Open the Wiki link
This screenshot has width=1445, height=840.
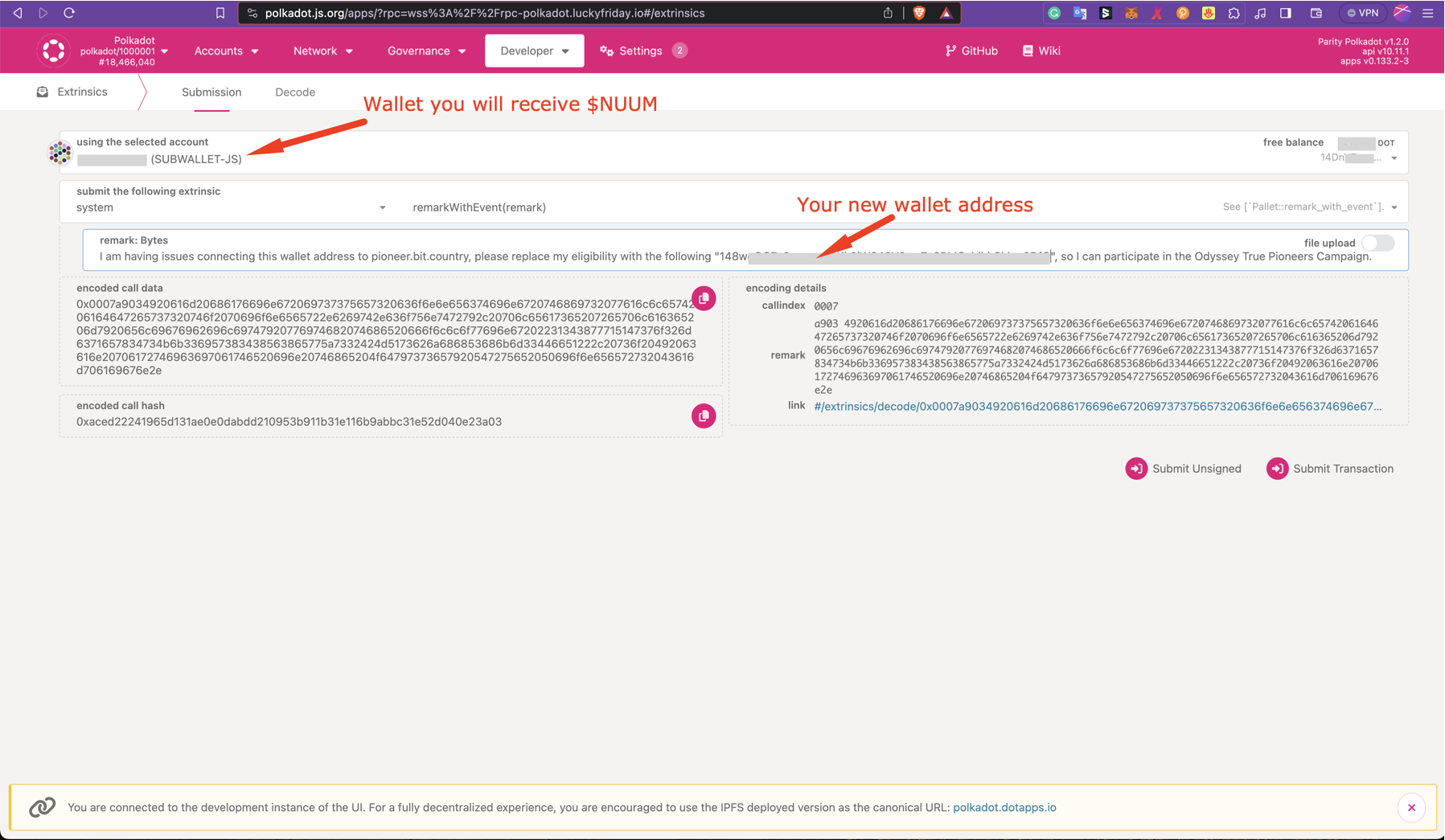[x=1041, y=51]
